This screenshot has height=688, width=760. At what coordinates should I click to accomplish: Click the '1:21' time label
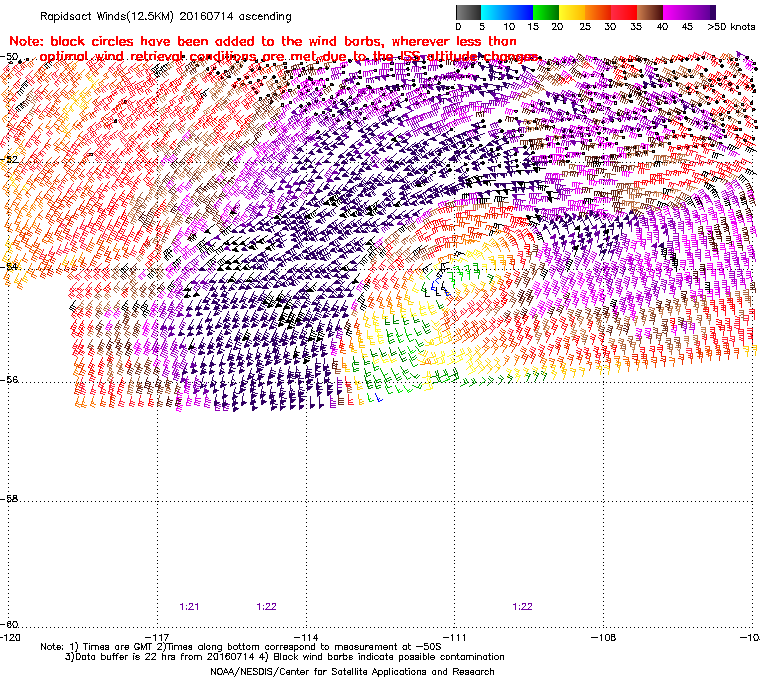coord(189,607)
